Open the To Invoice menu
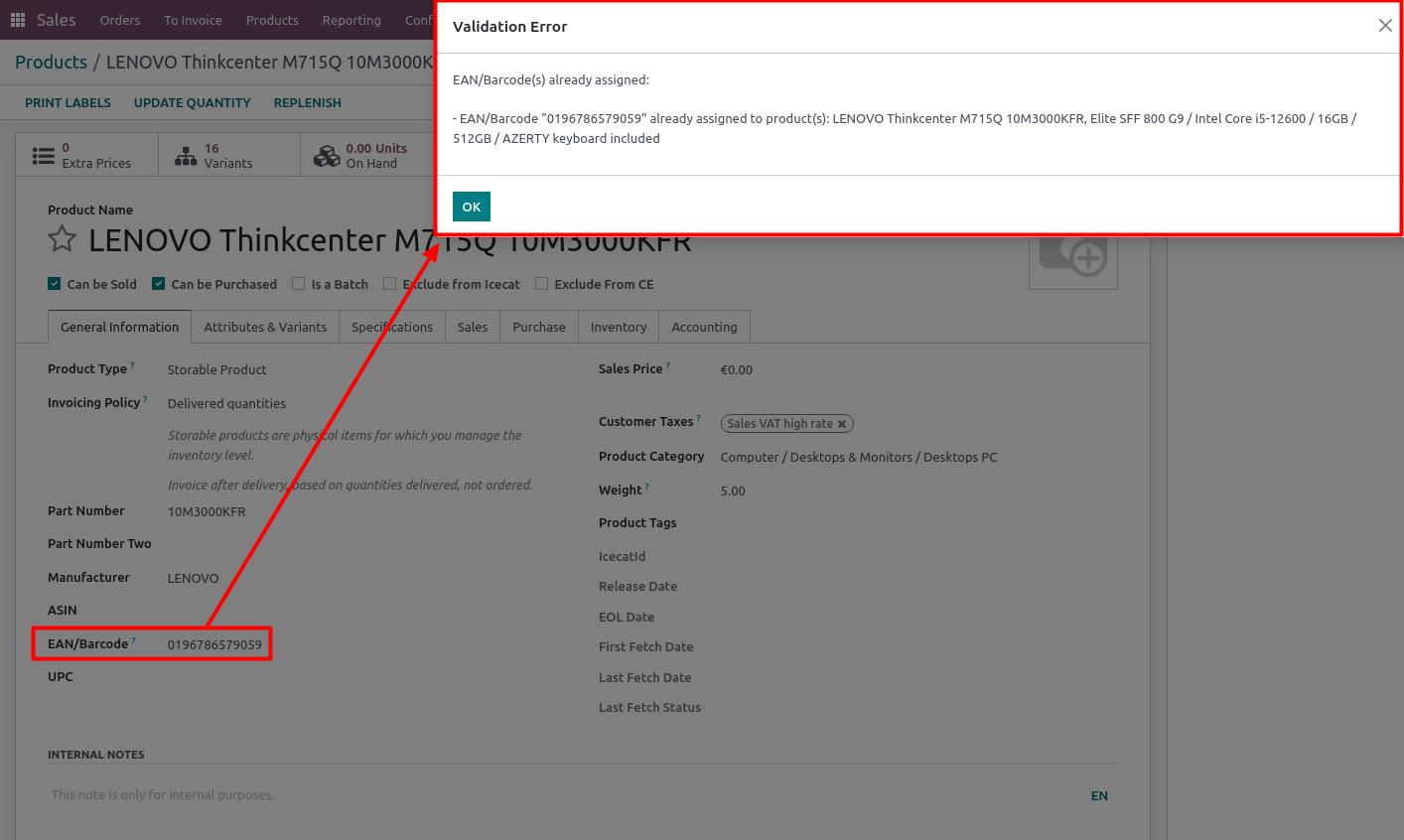 point(193,20)
